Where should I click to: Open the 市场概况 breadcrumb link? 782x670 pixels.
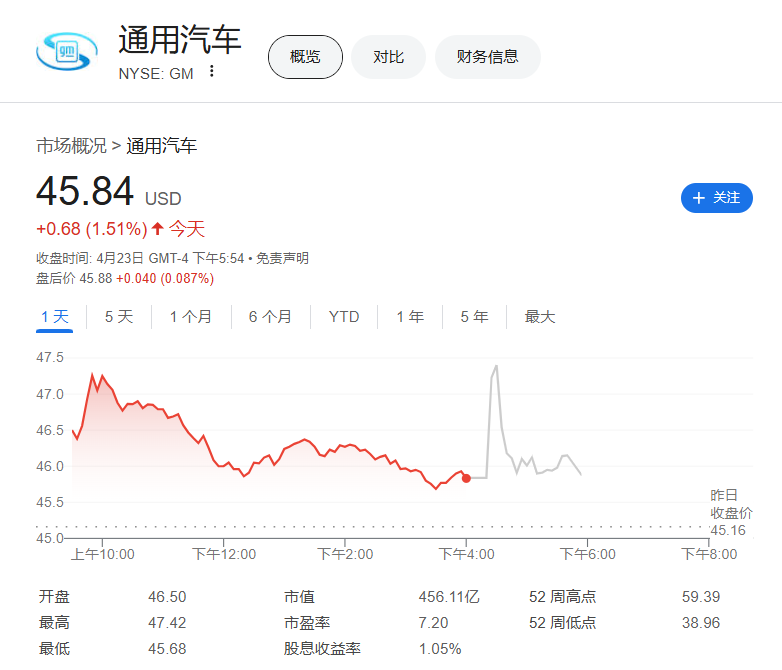pyautogui.click(x=71, y=146)
